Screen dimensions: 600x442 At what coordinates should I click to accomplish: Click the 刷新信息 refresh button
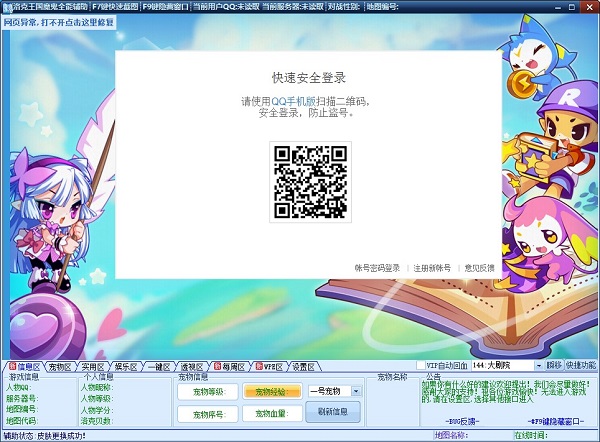pos(333,412)
